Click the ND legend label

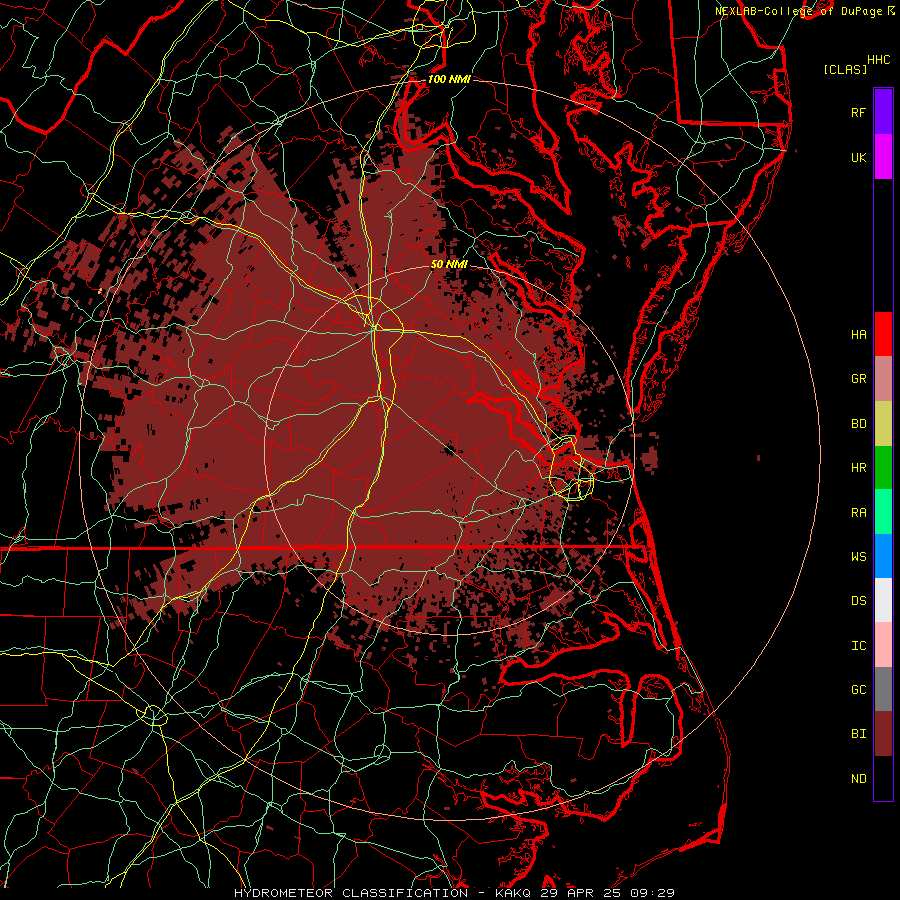(x=858, y=779)
